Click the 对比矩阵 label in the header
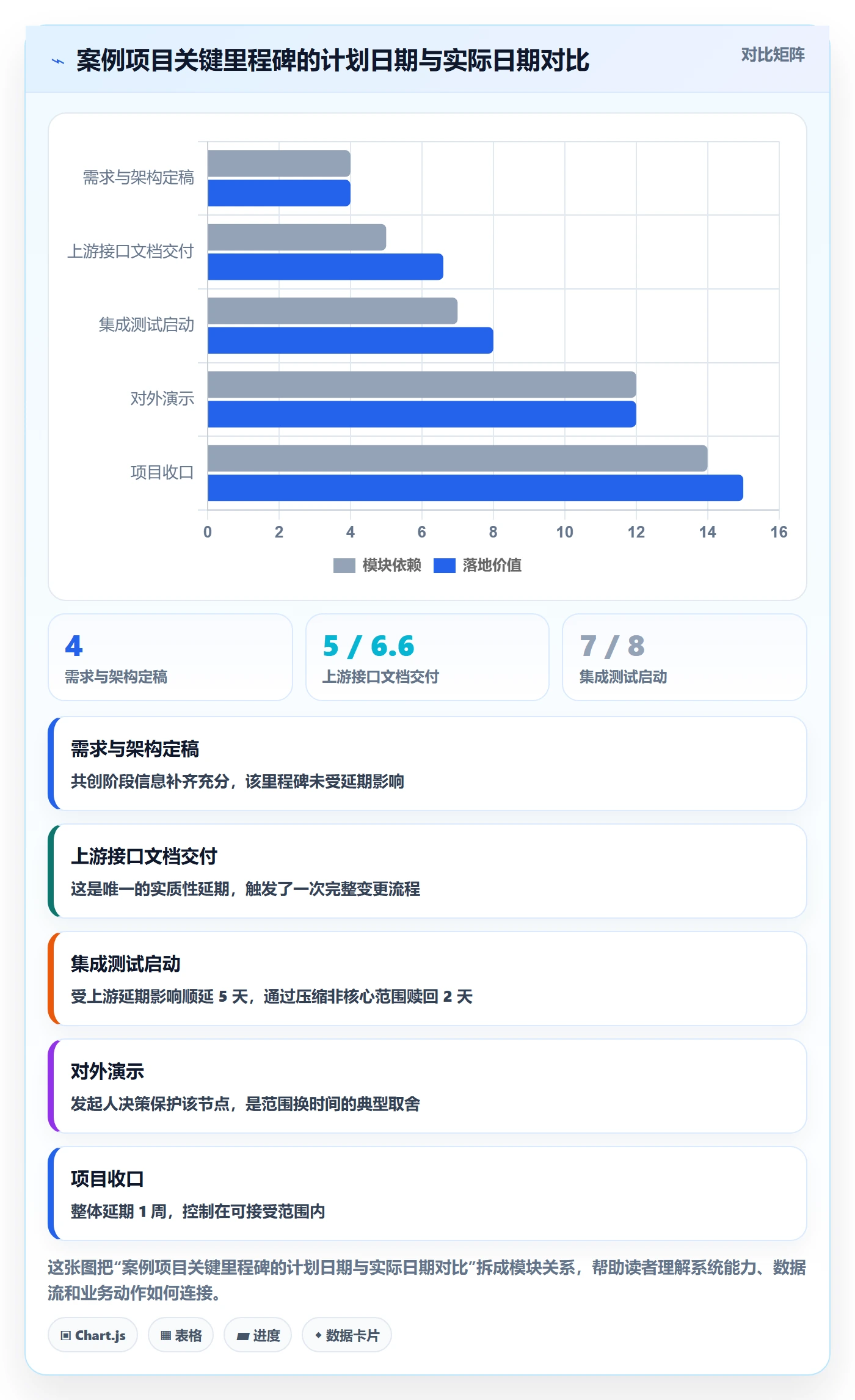This screenshot has height=1400, width=855. (x=773, y=55)
